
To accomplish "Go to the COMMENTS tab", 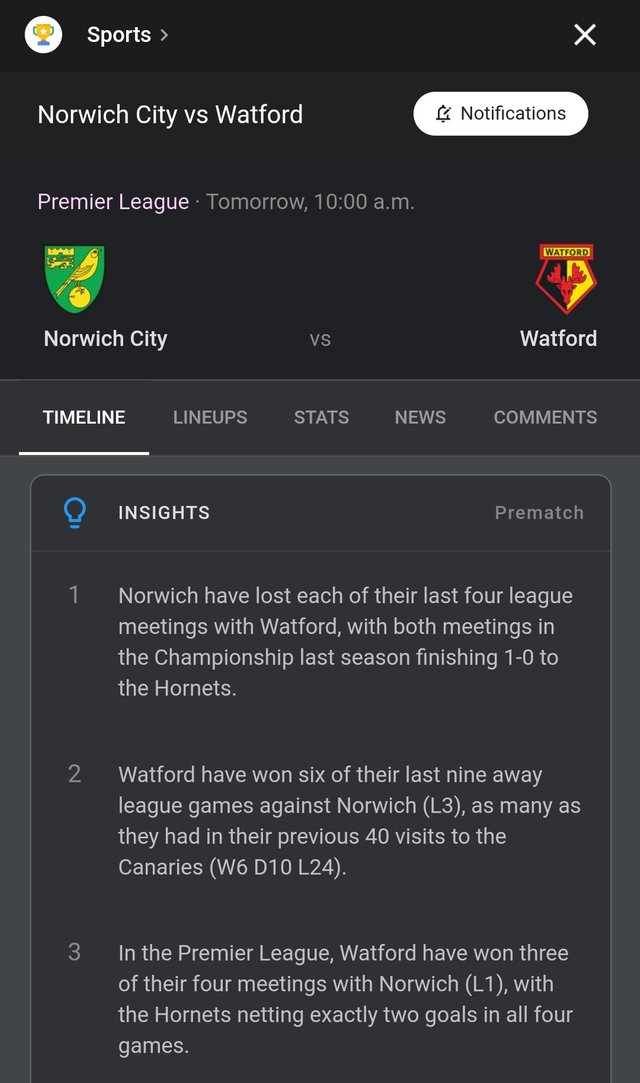I will tap(545, 417).
